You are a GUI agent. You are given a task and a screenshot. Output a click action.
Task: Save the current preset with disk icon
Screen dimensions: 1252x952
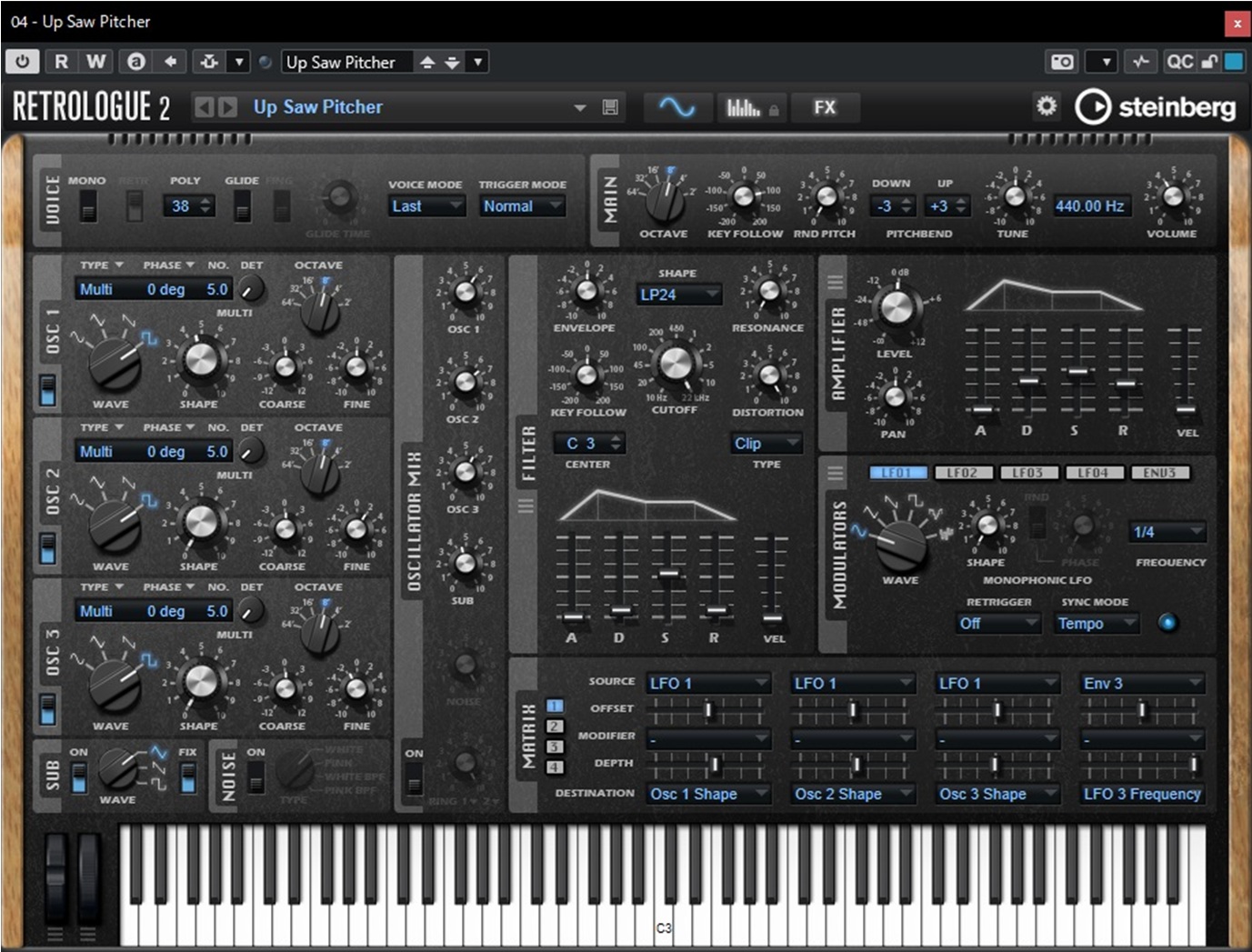610,107
